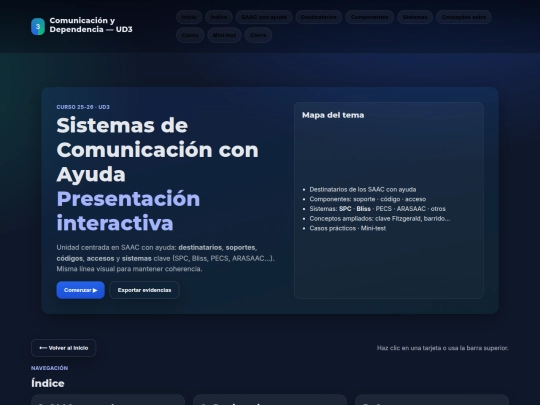Open the Cierre nav pill
The width and height of the screenshot is (540, 405).
258,35
